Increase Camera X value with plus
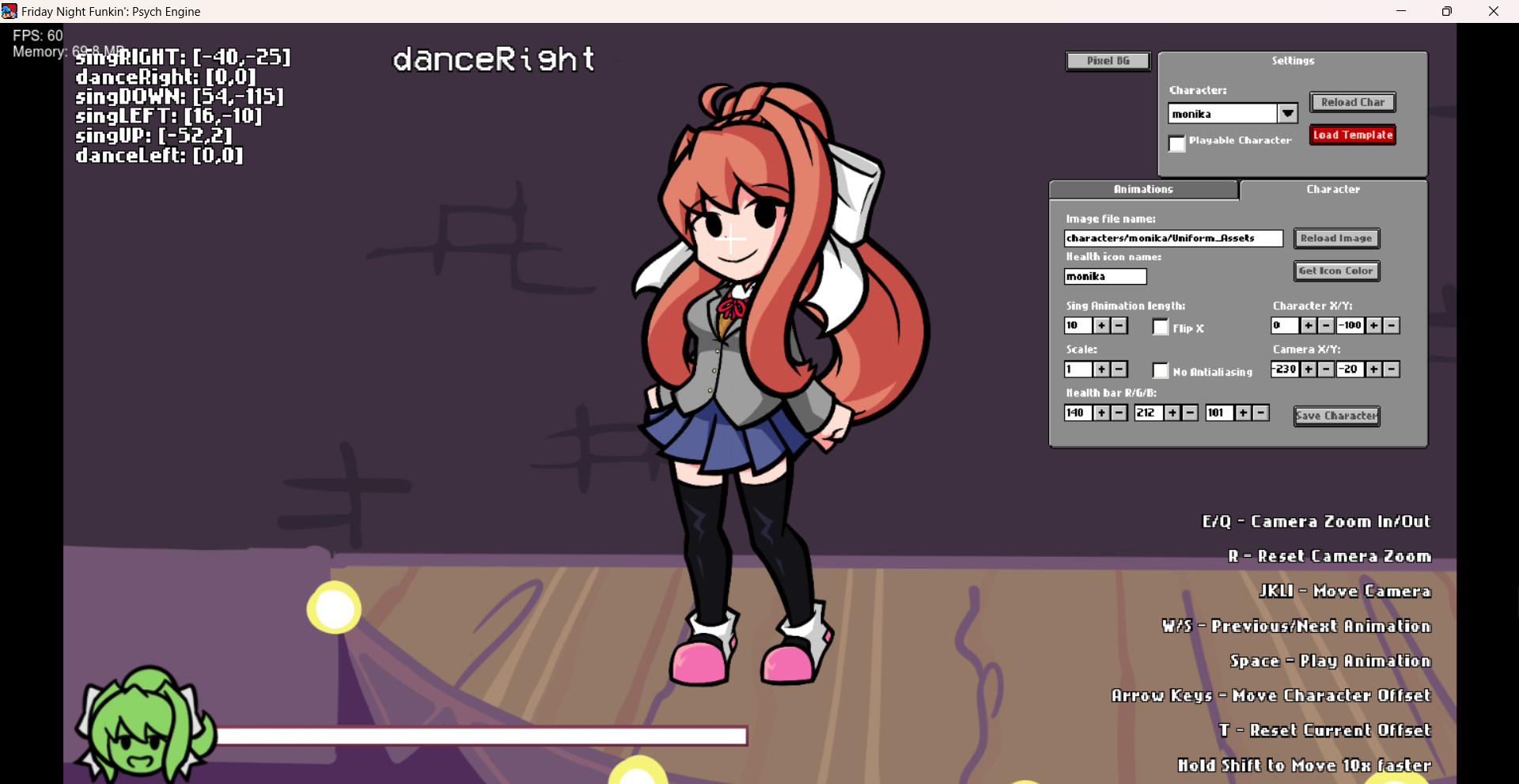Image resolution: width=1519 pixels, height=784 pixels. click(1309, 369)
